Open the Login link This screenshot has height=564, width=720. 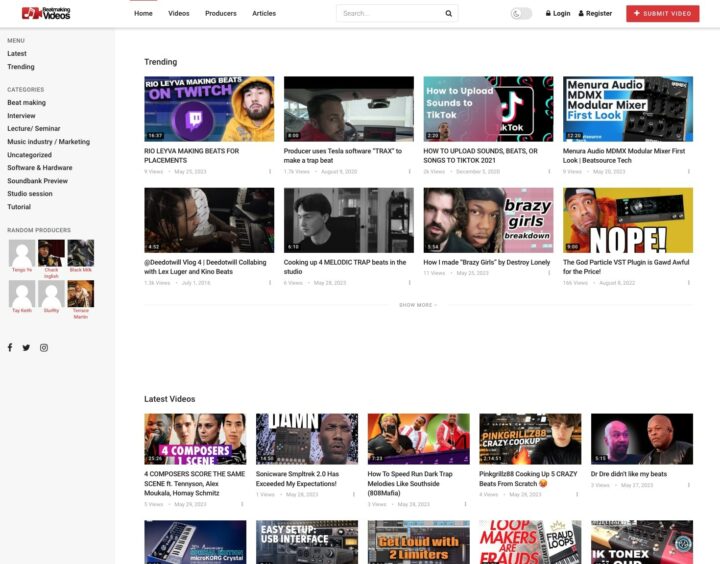click(558, 14)
